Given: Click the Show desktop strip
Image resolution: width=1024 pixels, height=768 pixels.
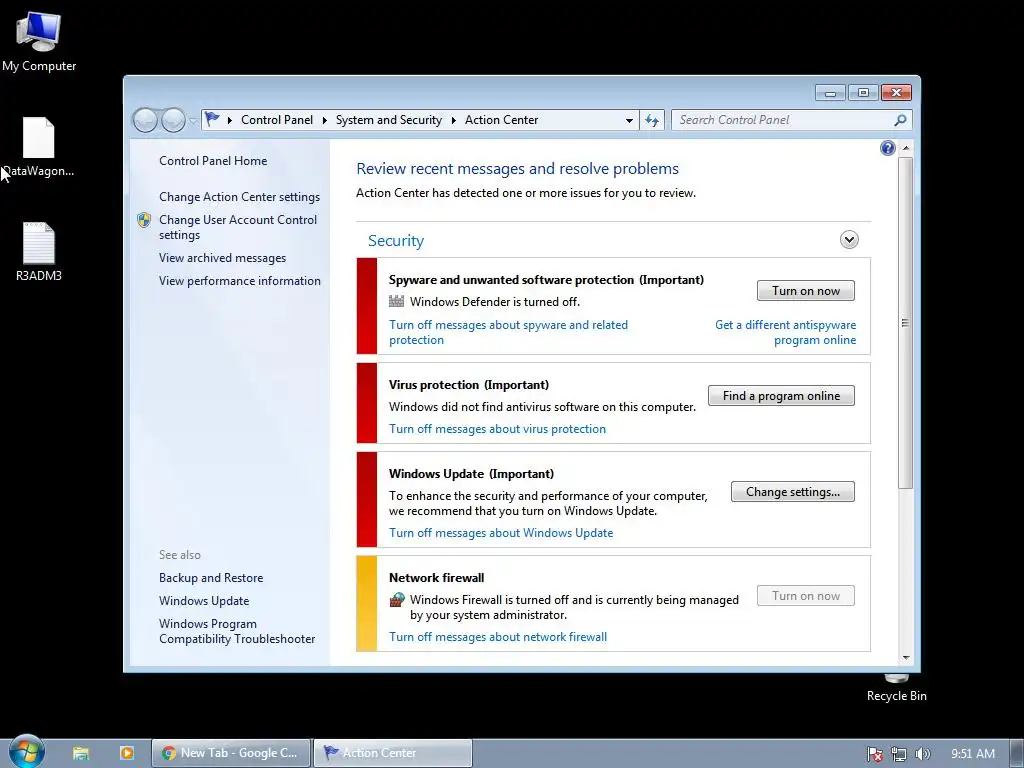Looking at the screenshot, I should pyautogui.click(x=1017, y=753).
